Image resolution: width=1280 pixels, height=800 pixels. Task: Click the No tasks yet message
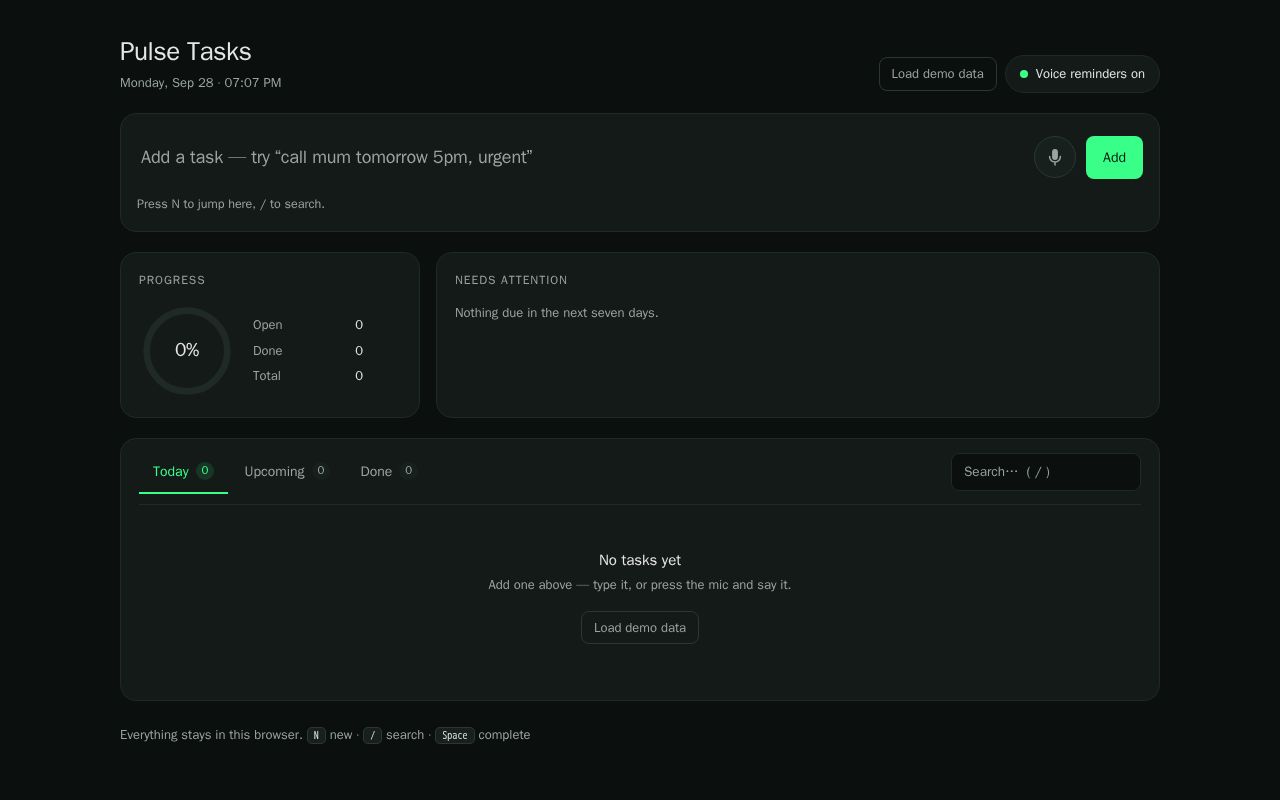[640, 560]
